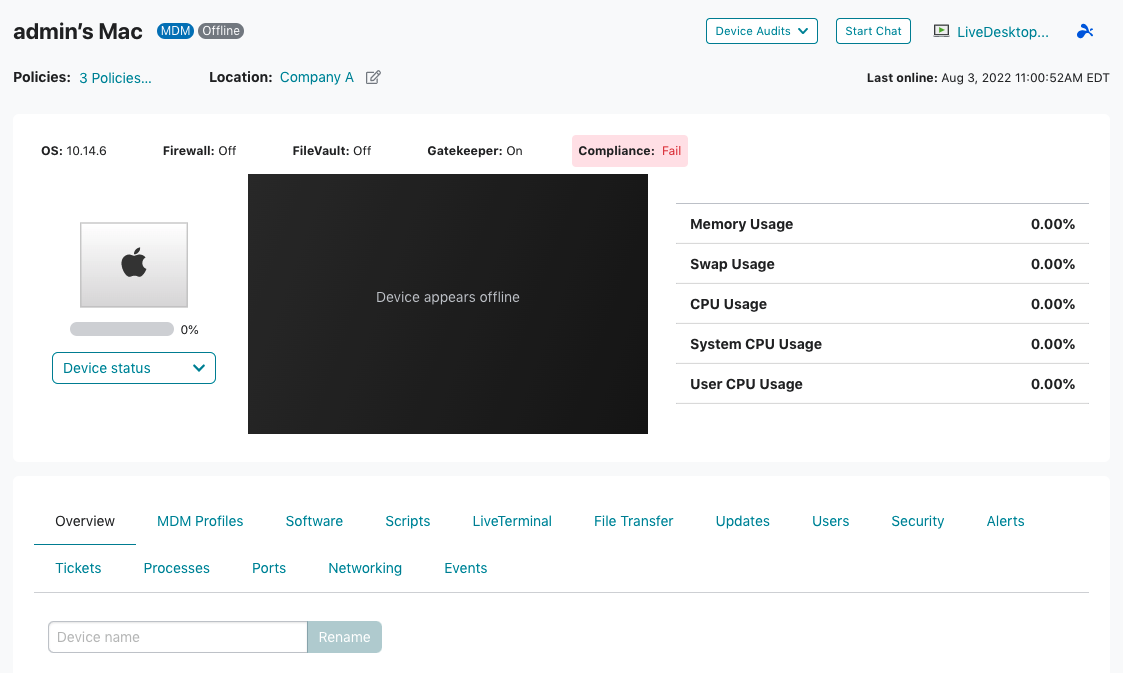The height and width of the screenshot is (673, 1123).
Task: Click the Compliance: Fail indicator
Action: tap(630, 151)
